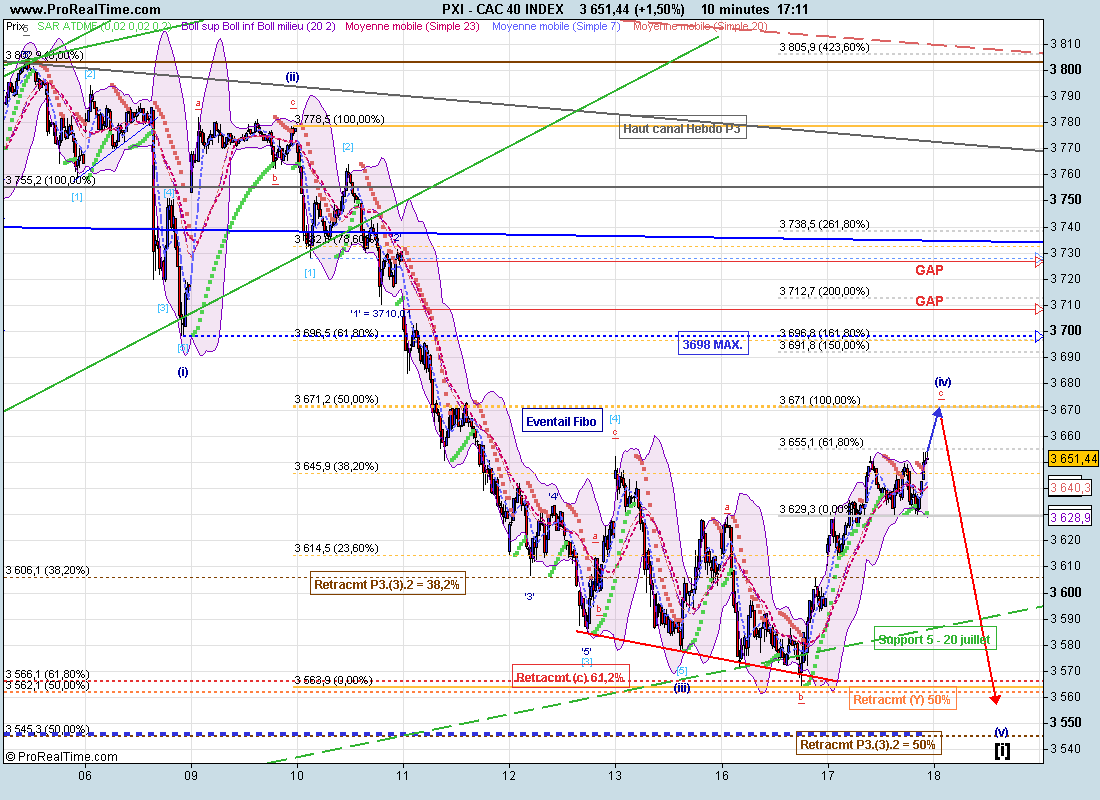Click the Support 5 - 20 juillet label

coord(935,638)
